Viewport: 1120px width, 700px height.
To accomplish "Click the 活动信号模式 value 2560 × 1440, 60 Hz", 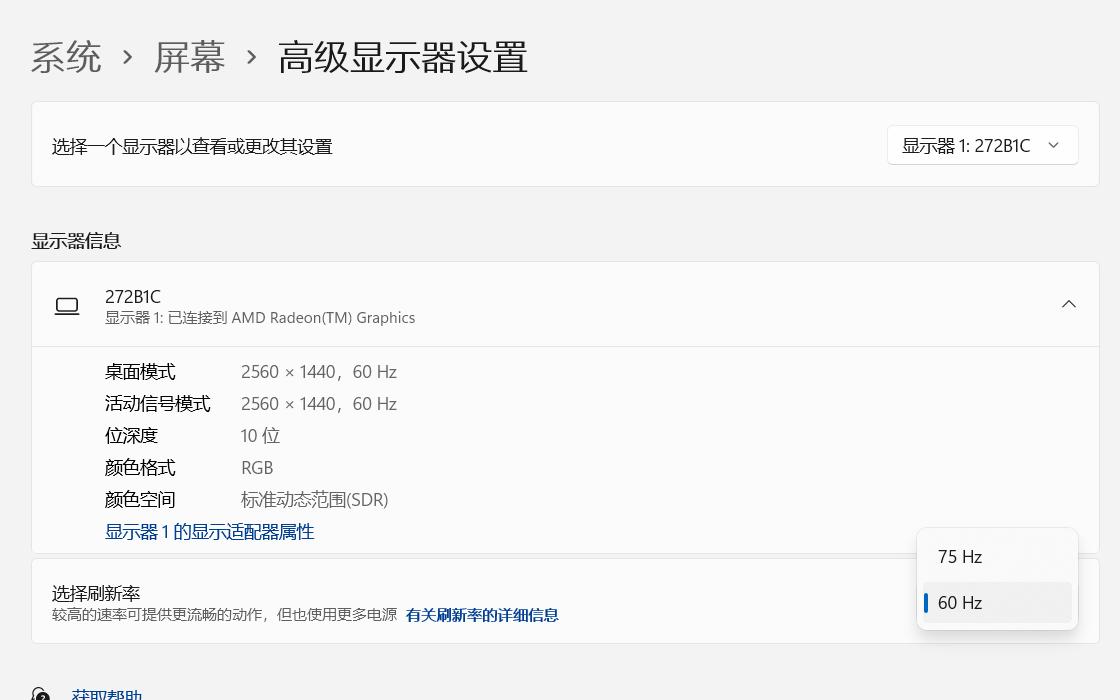I will pyautogui.click(x=318, y=403).
